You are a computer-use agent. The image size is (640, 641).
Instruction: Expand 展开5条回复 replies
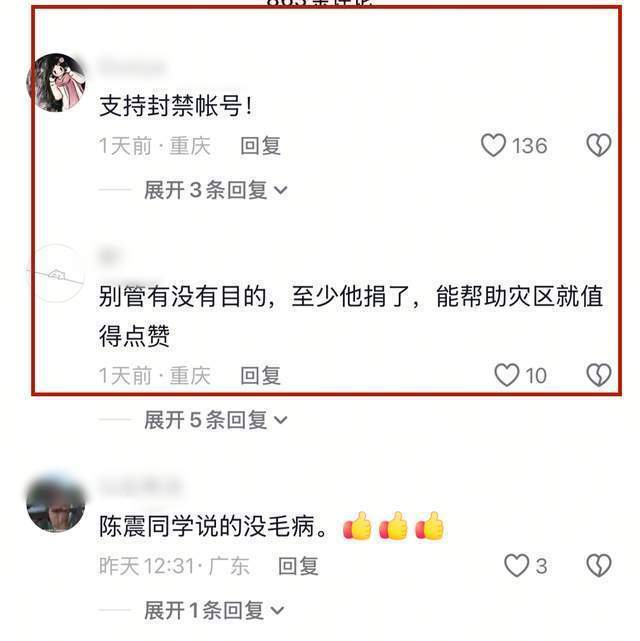click(x=216, y=420)
